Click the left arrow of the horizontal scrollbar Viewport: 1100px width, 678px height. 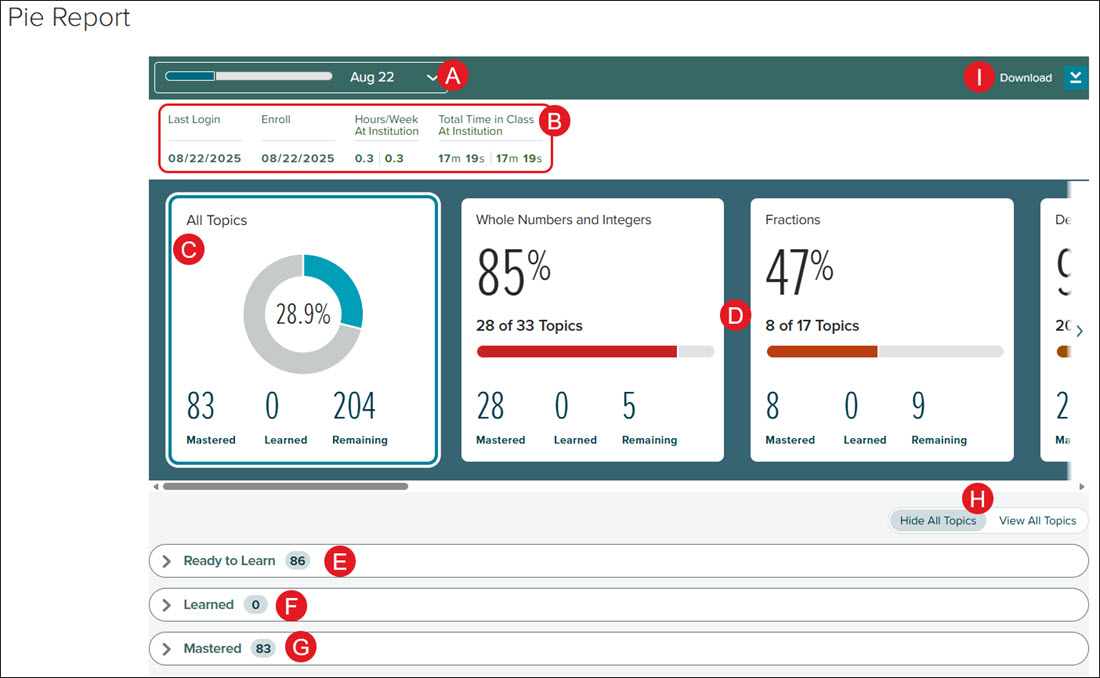(156, 486)
